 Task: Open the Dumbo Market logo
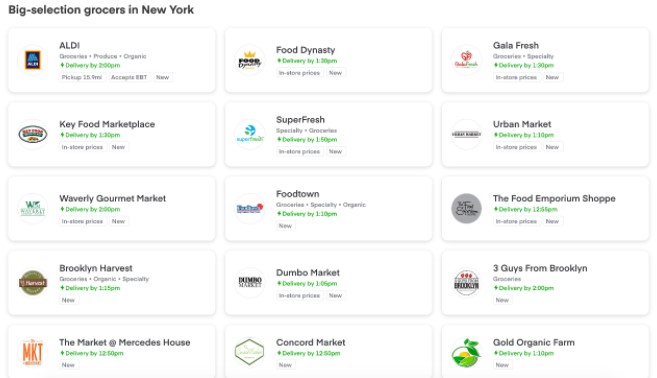(x=250, y=283)
